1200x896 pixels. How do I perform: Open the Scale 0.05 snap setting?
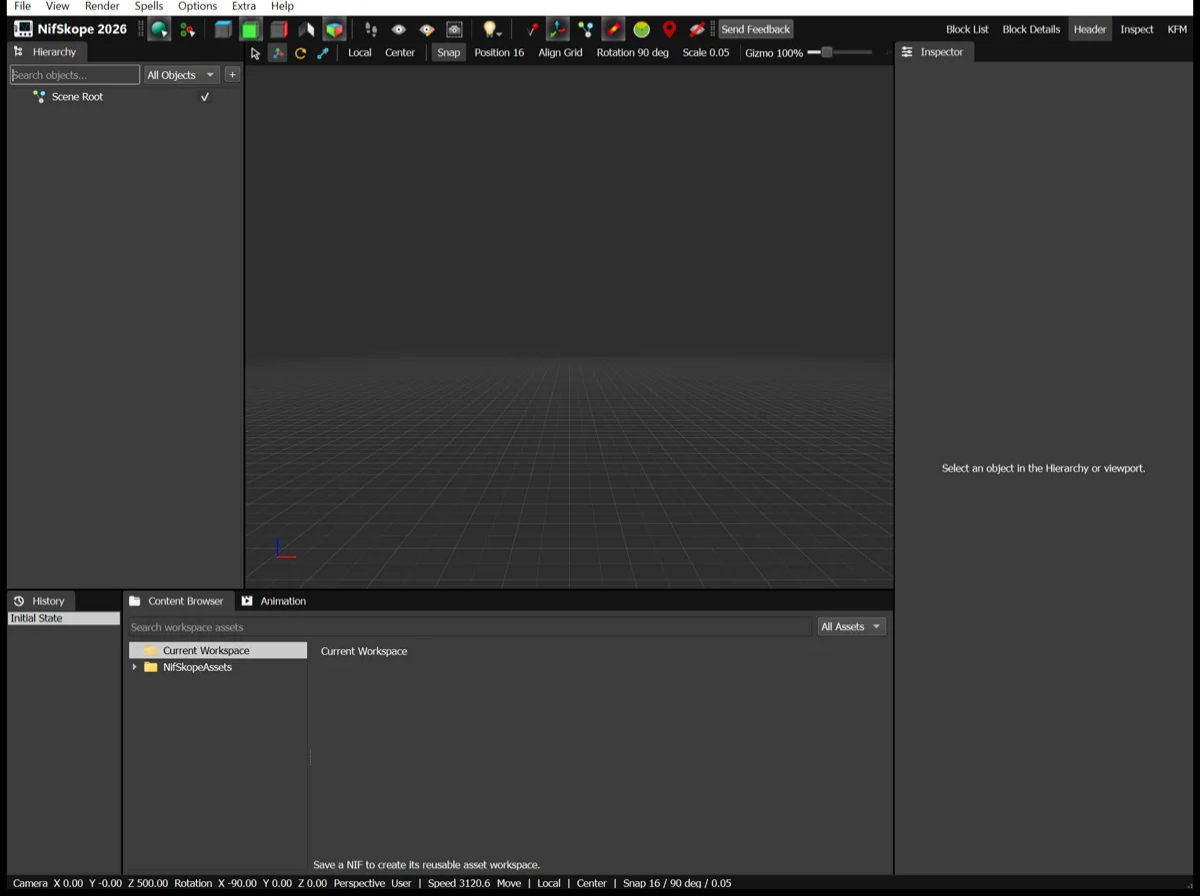(706, 53)
